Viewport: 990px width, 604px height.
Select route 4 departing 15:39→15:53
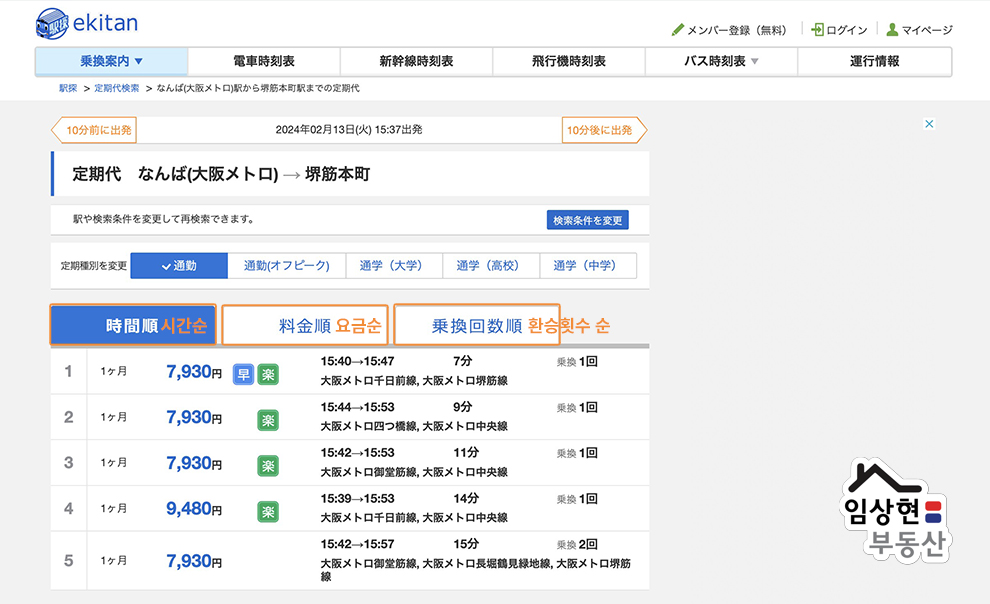point(350,509)
